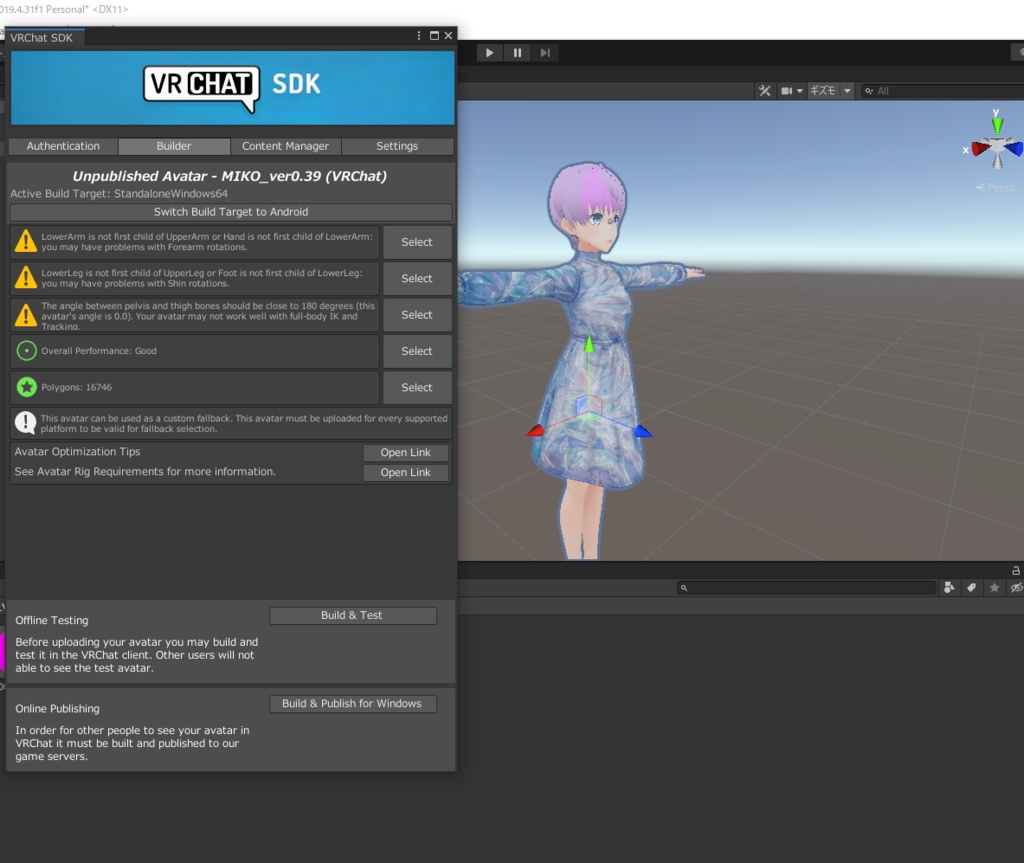Toggle the hidden-objects eye icon in Inspector bar
This screenshot has height=863, width=1024.
pos(1014,588)
